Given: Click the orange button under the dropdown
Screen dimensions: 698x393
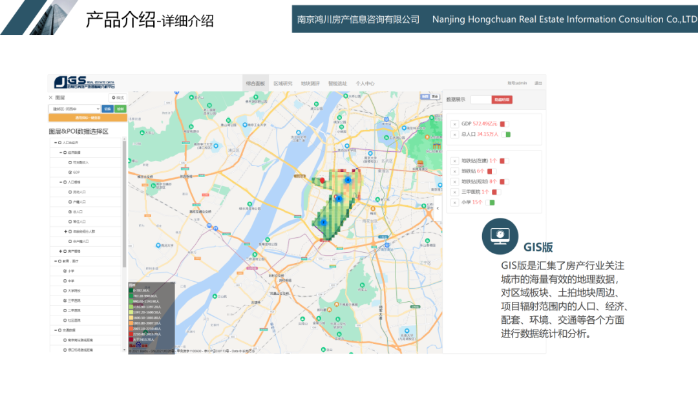Looking at the screenshot, I should click(88, 118).
